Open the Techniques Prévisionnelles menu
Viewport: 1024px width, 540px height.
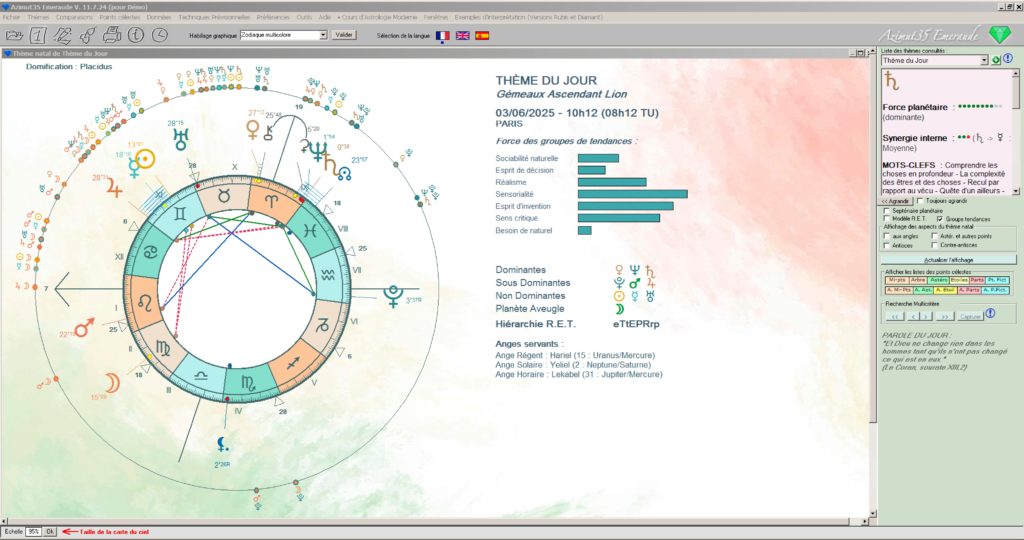[x=214, y=18]
